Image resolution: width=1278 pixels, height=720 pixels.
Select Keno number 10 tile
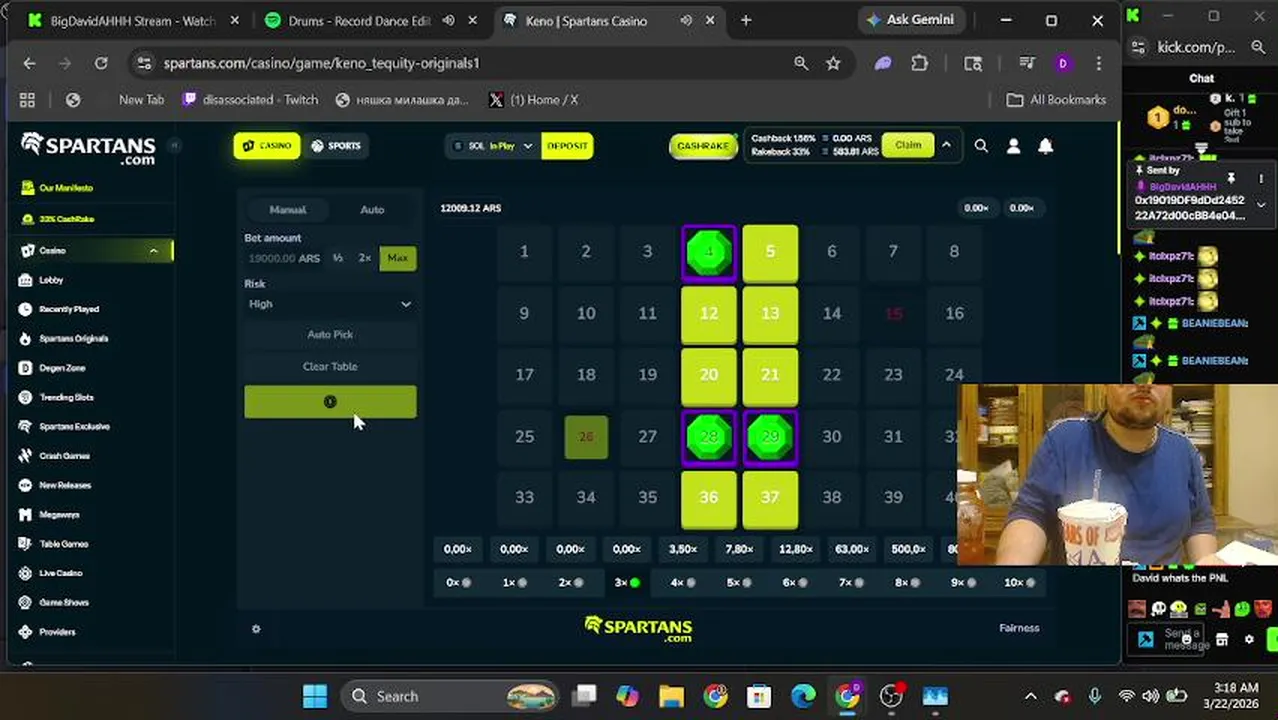tap(586, 314)
